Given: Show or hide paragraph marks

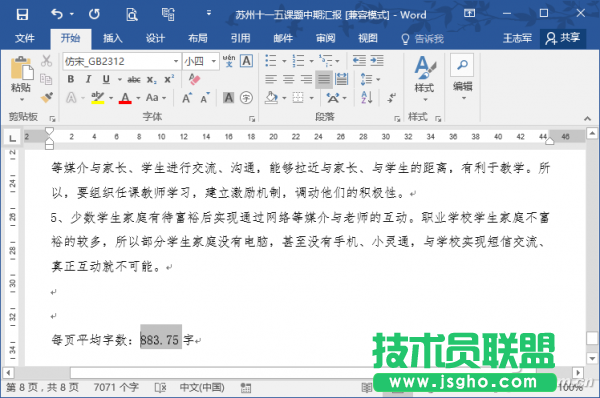Looking at the screenshot, I should tap(391, 98).
